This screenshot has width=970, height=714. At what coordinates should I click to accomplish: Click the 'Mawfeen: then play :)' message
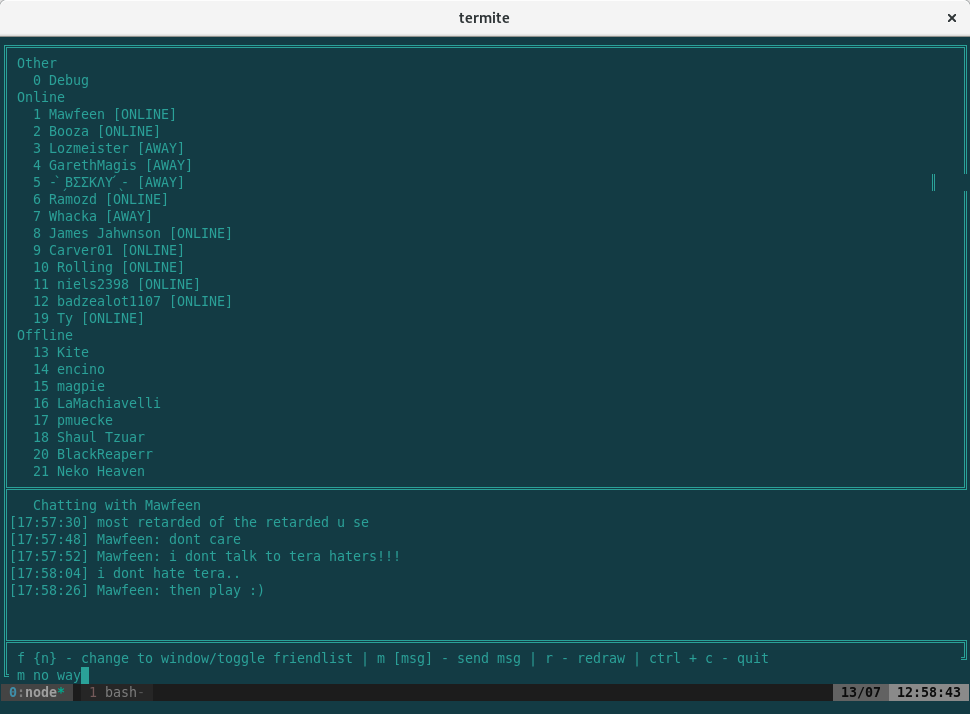coord(137,591)
